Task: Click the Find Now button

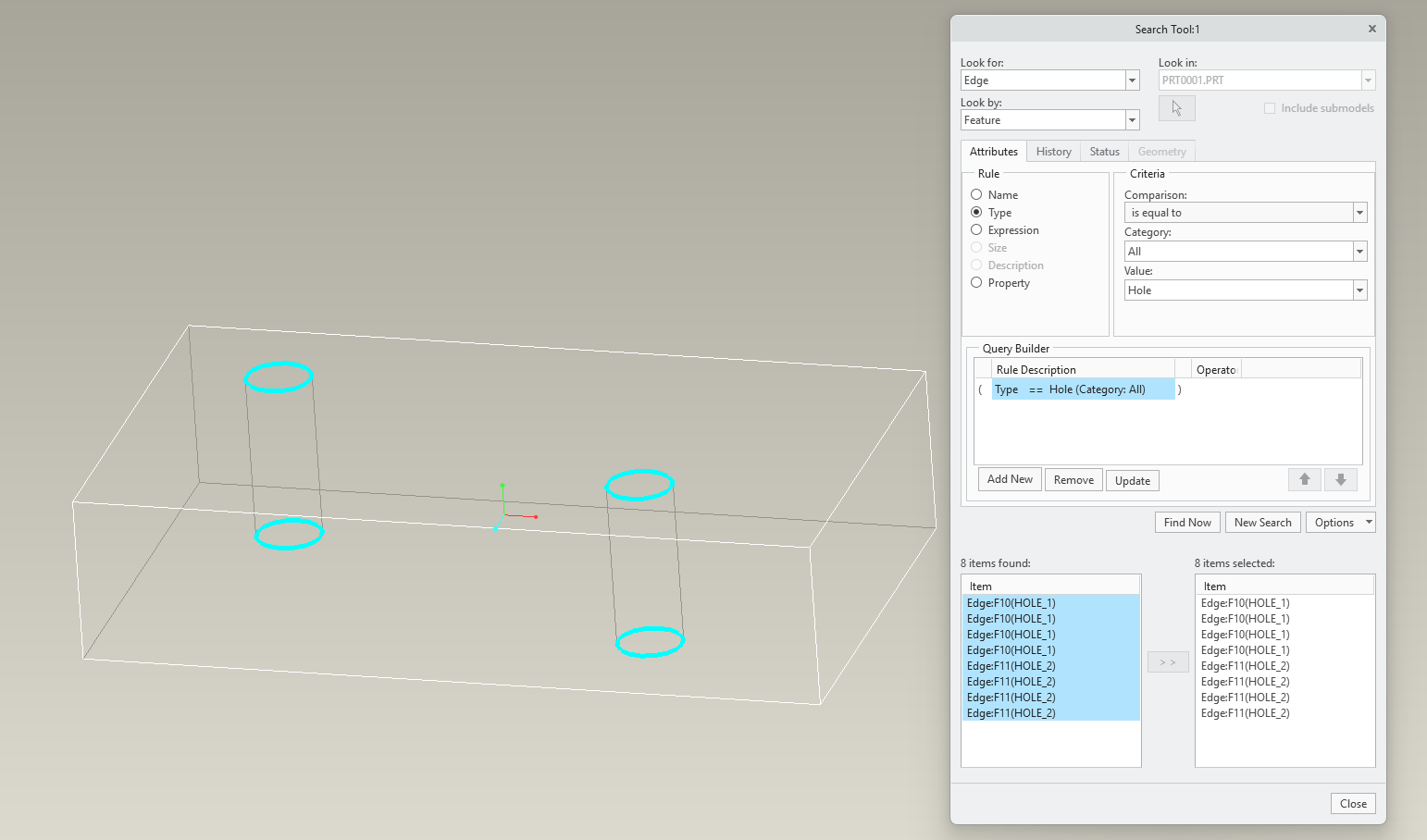Action: pyautogui.click(x=1186, y=522)
